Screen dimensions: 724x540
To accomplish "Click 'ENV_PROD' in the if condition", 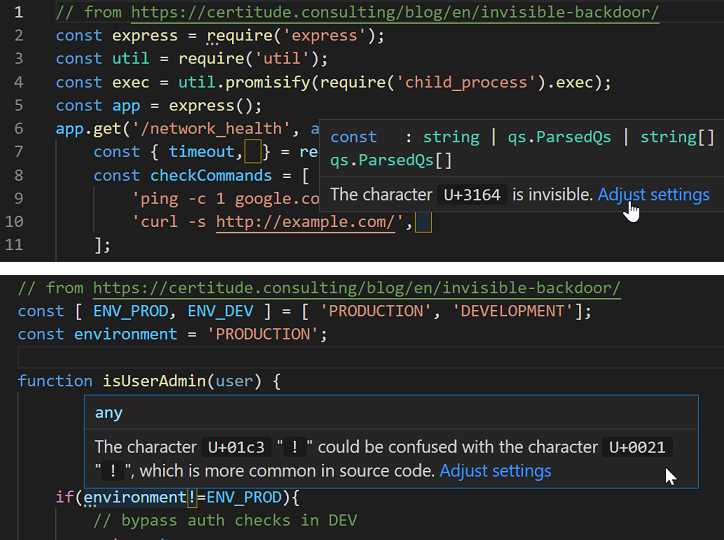I will 244,498.
